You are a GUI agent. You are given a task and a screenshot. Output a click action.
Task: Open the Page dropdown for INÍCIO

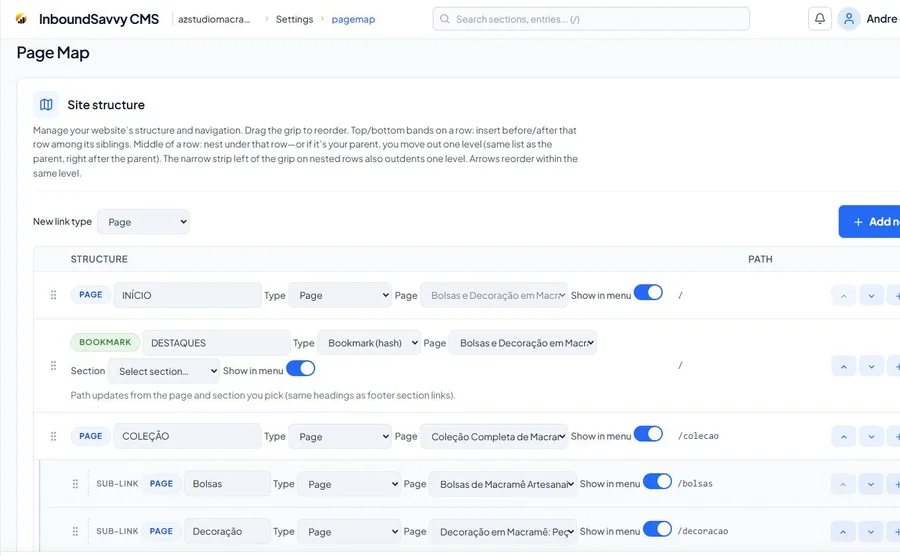click(494, 295)
